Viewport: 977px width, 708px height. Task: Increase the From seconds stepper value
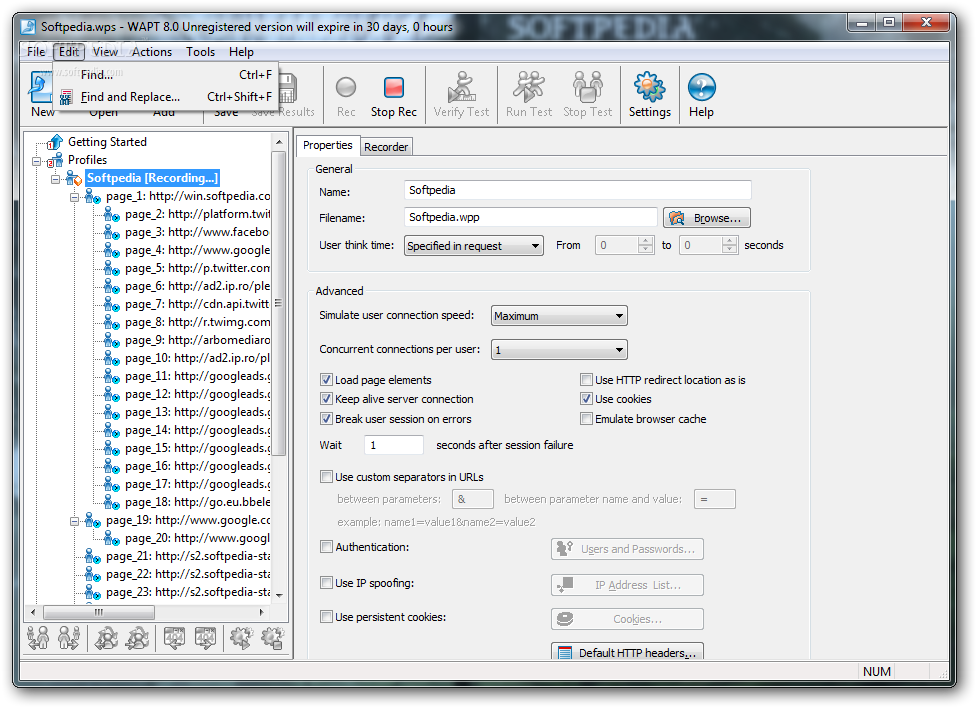coord(646,241)
